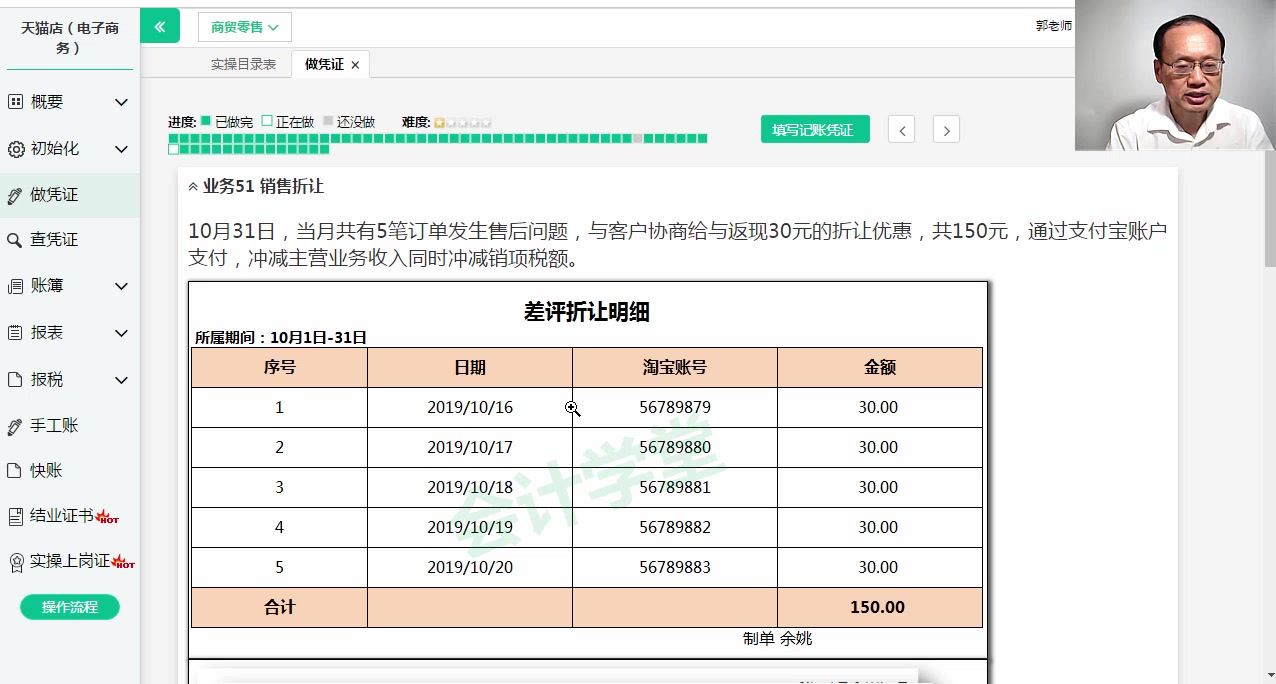Click the next arrow beside 填写记账凭证
Image resolution: width=1276 pixels, height=684 pixels.
[x=945, y=129]
